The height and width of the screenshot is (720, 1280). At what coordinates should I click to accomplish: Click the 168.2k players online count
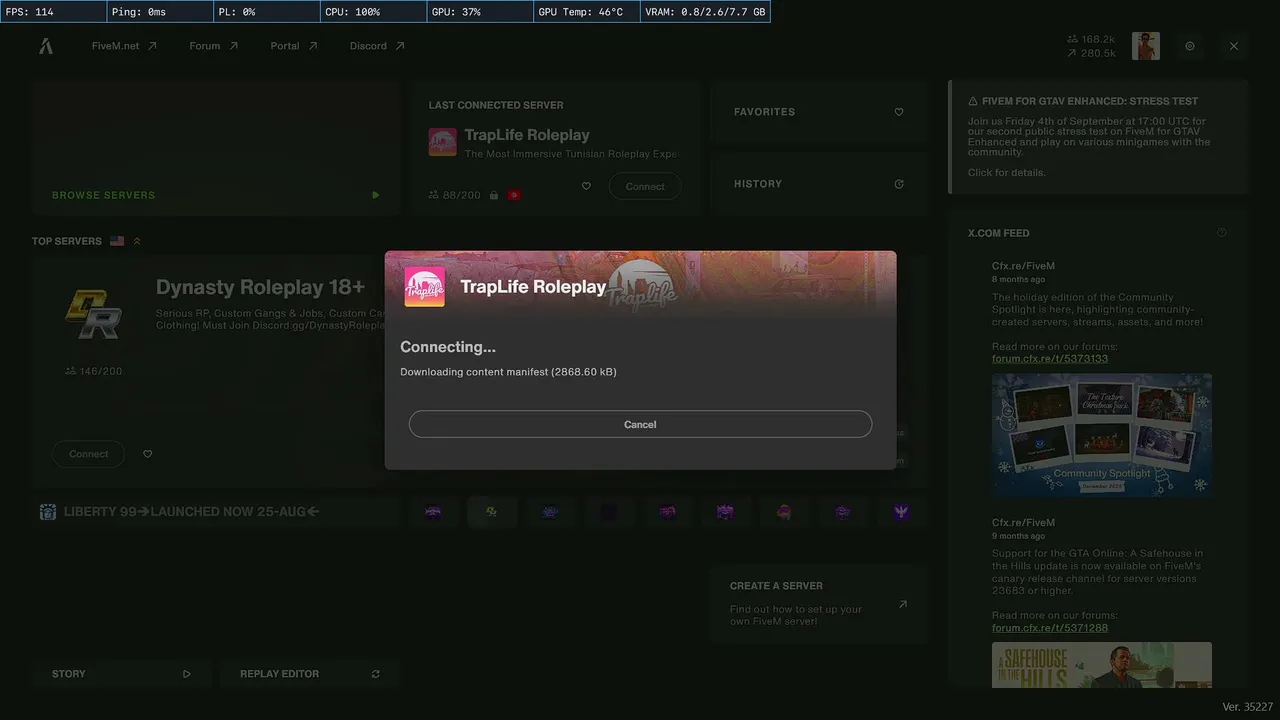pos(1090,39)
